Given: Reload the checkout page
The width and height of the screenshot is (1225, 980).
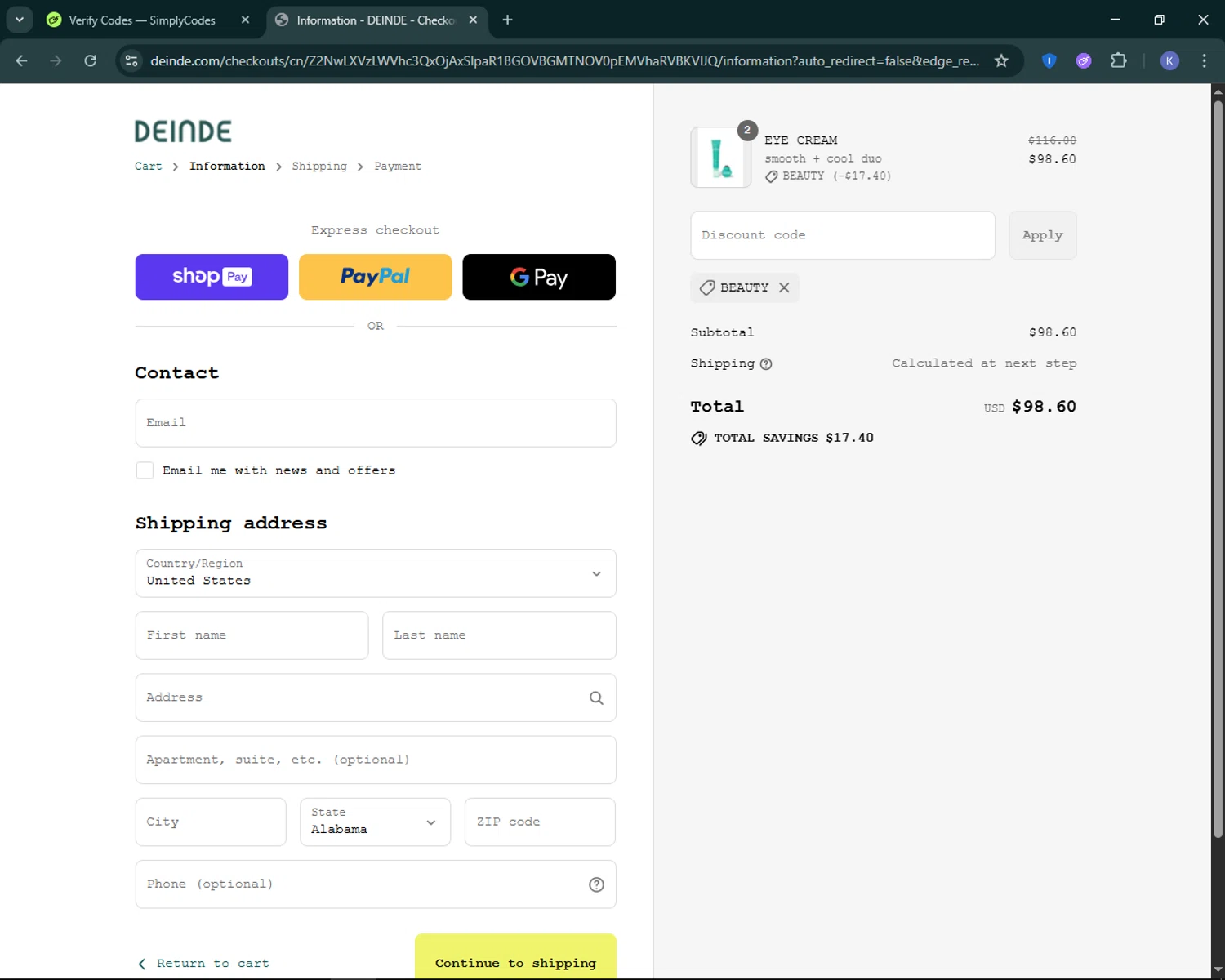Looking at the screenshot, I should click(91, 60).
